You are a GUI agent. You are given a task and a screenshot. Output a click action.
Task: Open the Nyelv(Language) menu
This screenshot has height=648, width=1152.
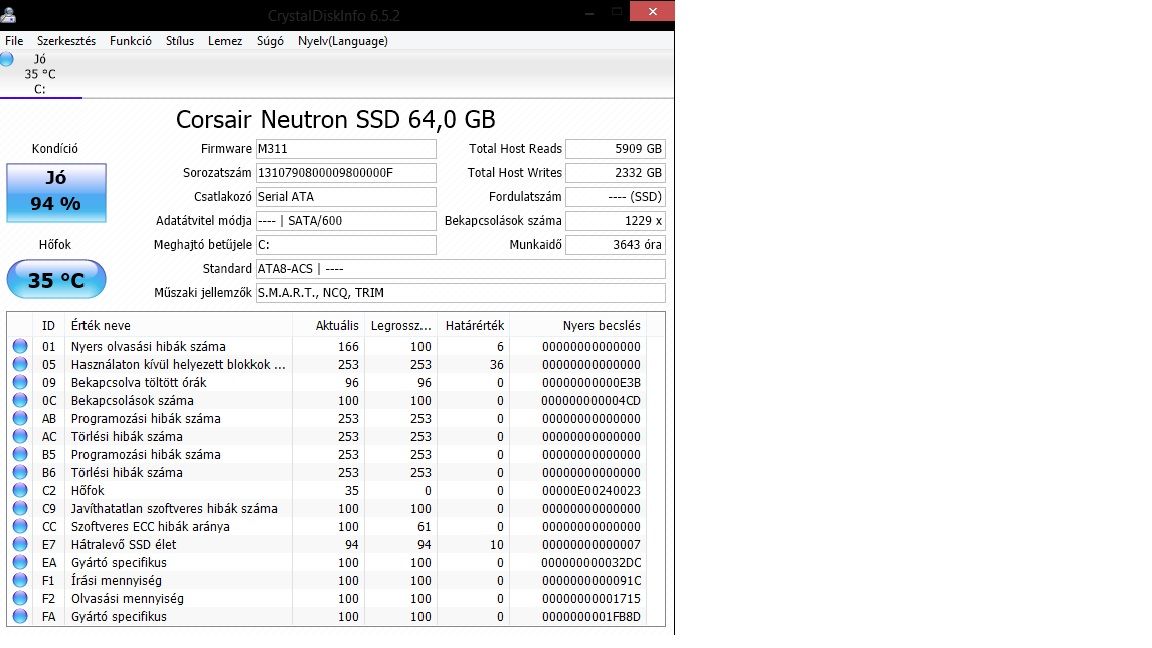(x=342, y=41)
